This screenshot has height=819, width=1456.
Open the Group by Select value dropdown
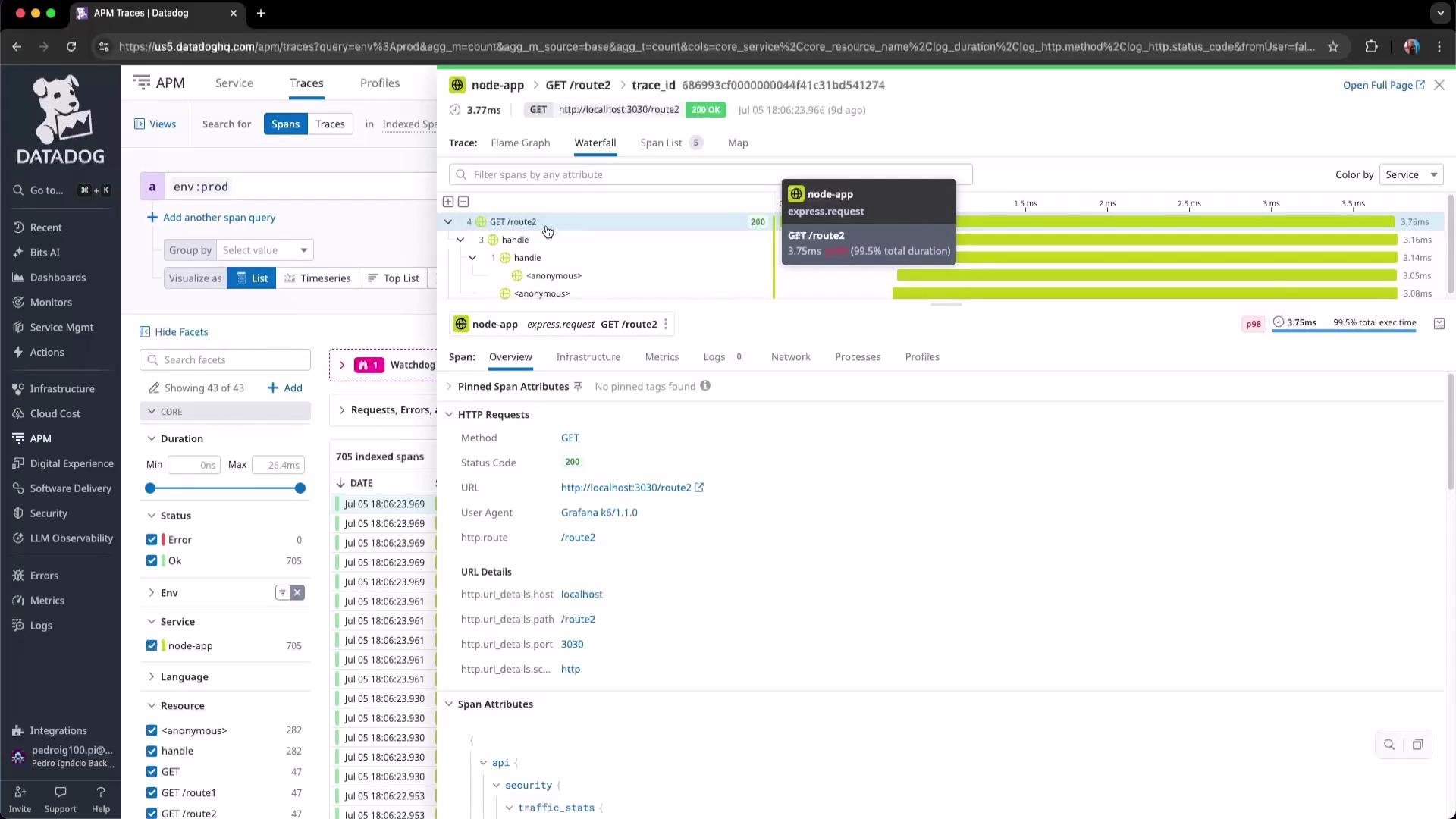coord(265,250)
